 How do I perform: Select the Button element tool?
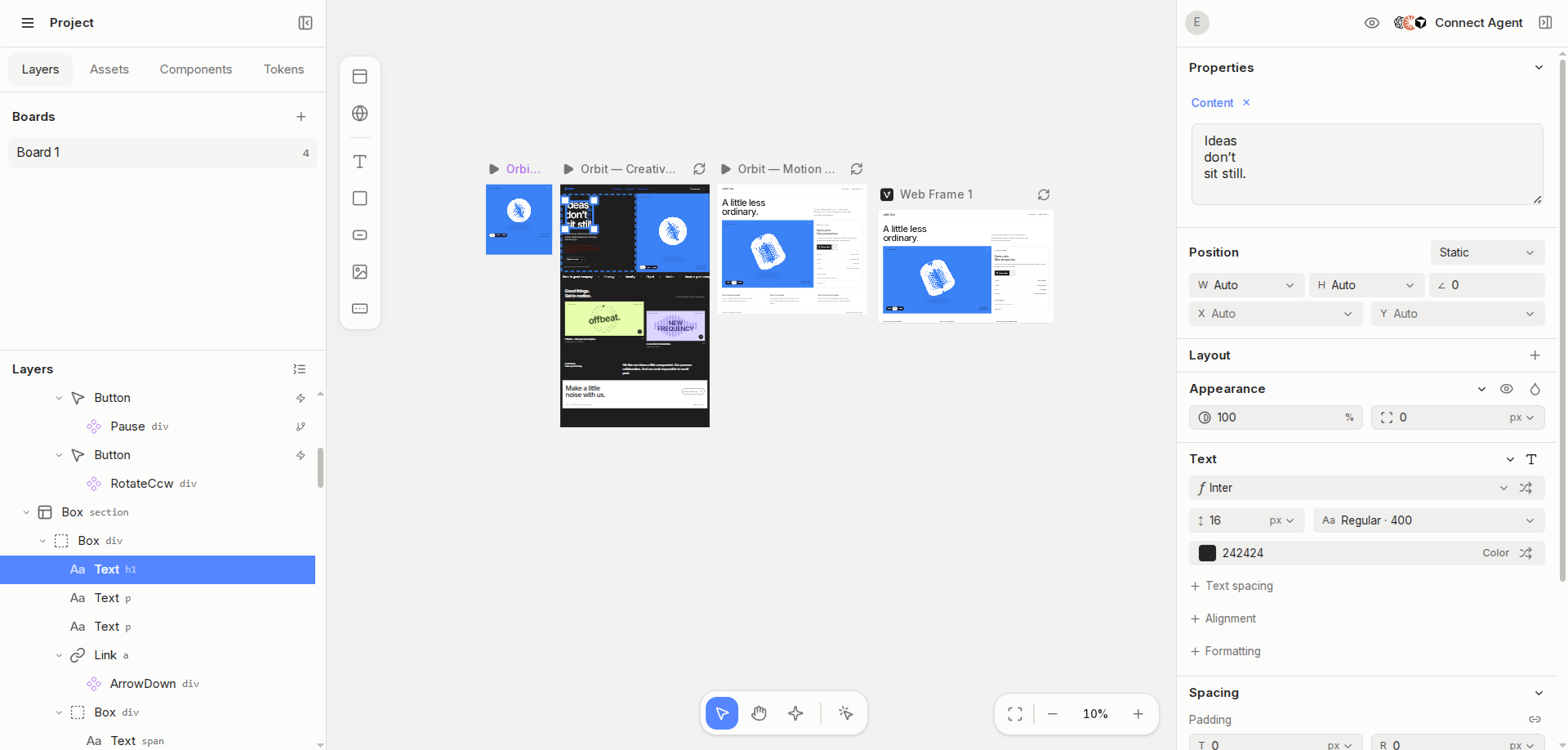click(360, 235)
